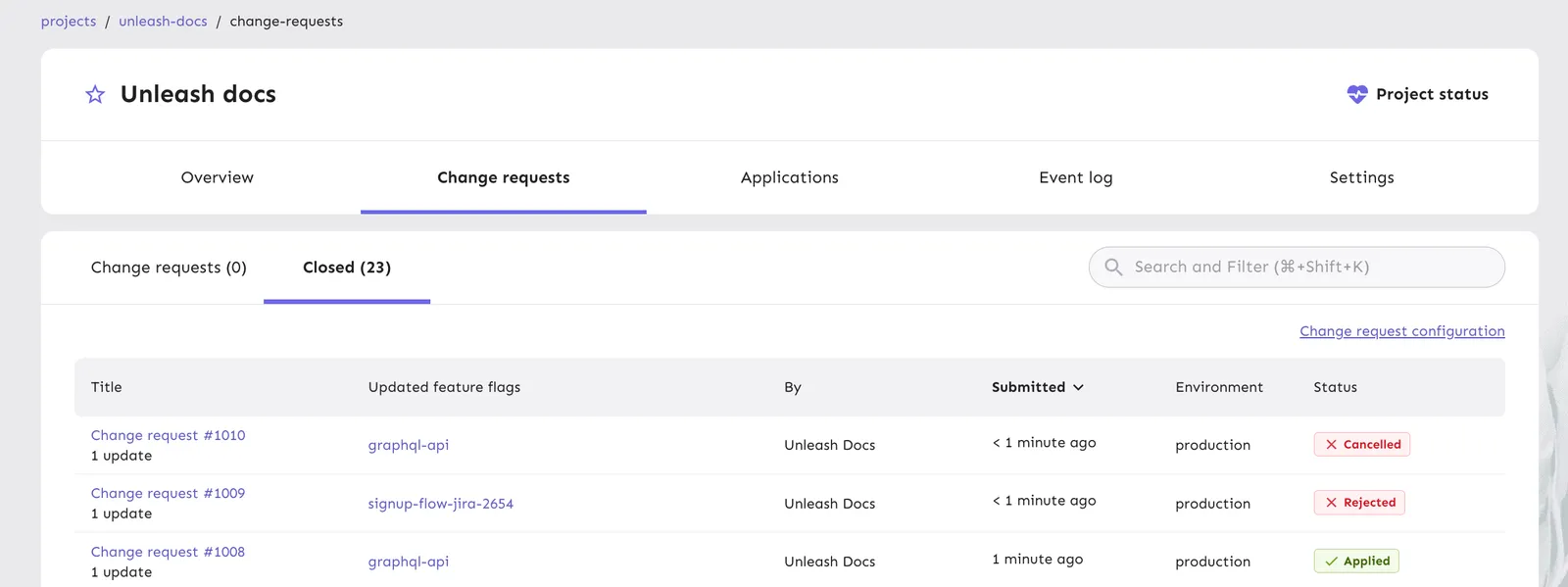Click the X icon in Rejected badge
The width and height of the screenshot is (1568, 587).
click(x=1331, y=503)
